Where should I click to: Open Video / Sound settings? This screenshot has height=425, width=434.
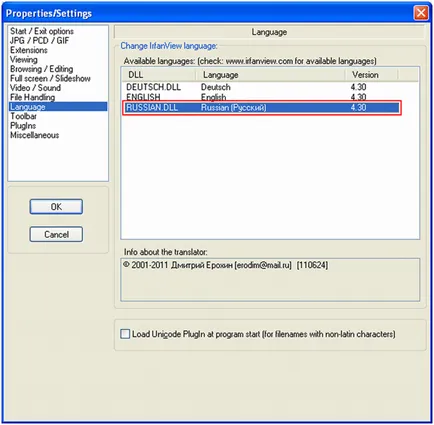(x=35, y=88)
